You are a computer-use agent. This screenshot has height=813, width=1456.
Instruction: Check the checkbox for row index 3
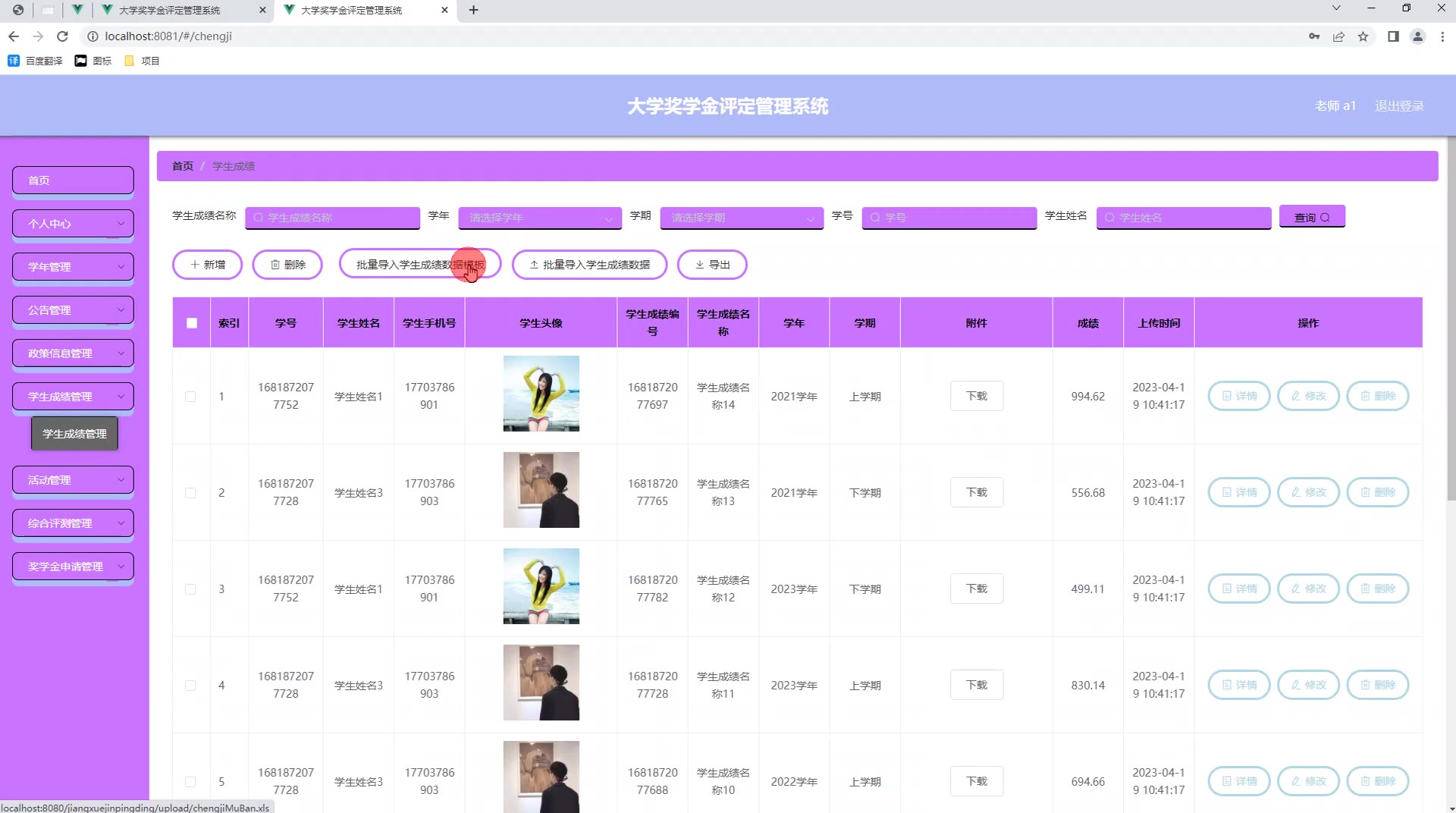click(x=190, y=589)
